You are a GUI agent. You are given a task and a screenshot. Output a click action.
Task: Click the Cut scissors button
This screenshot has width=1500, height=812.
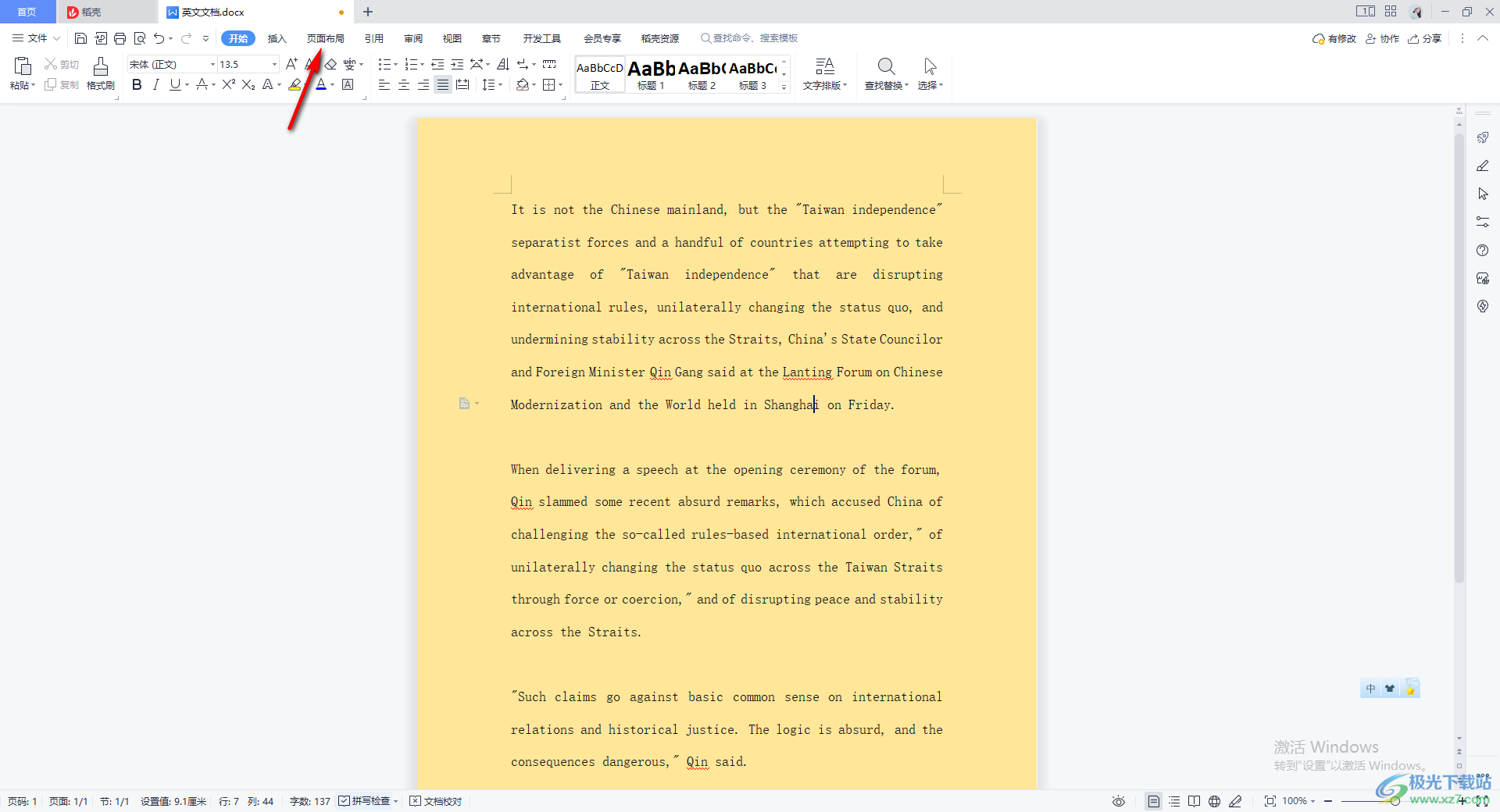62,64
